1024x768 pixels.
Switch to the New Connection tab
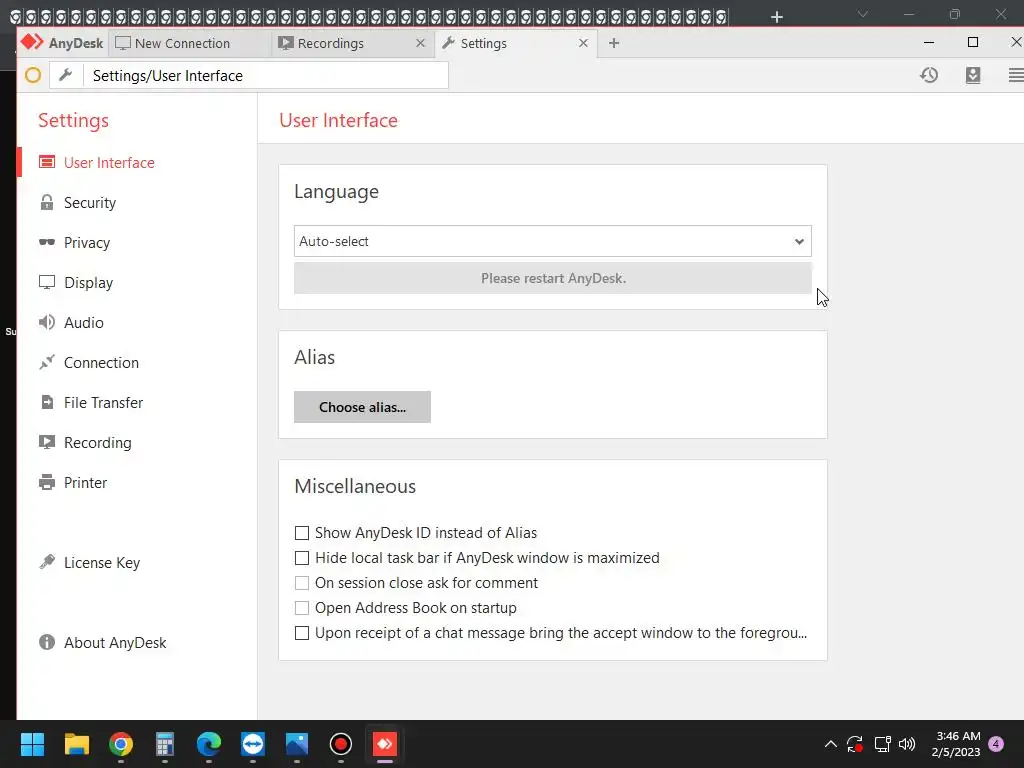click(x=189, y=43)
